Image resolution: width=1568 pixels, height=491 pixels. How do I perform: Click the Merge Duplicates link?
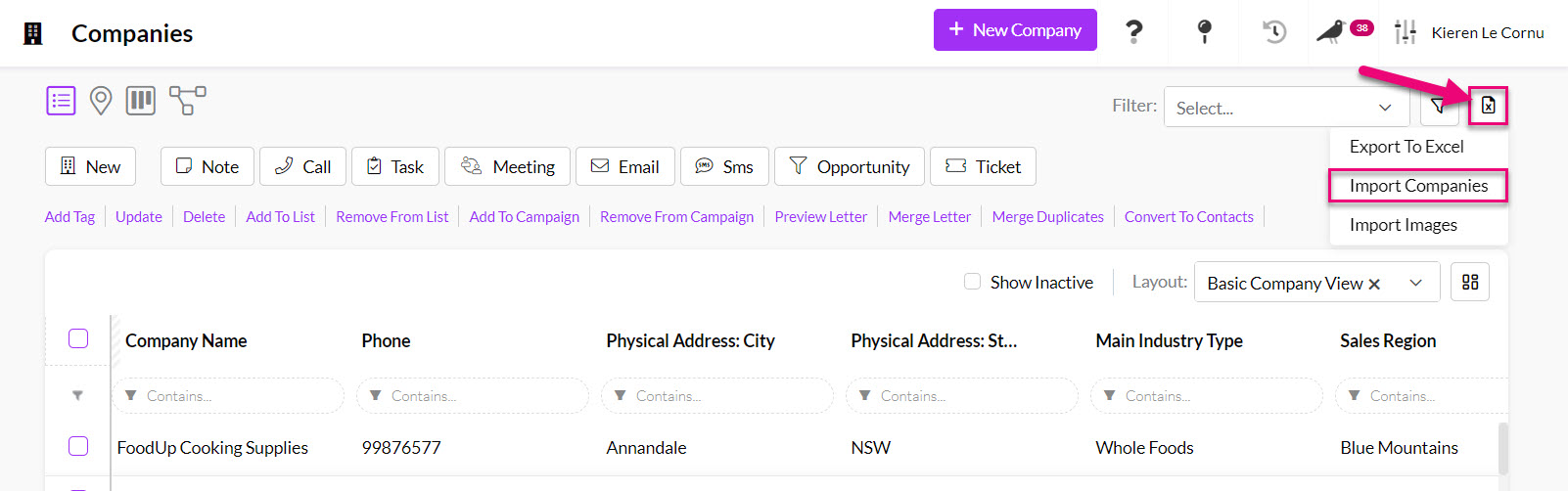point(1047,217)
